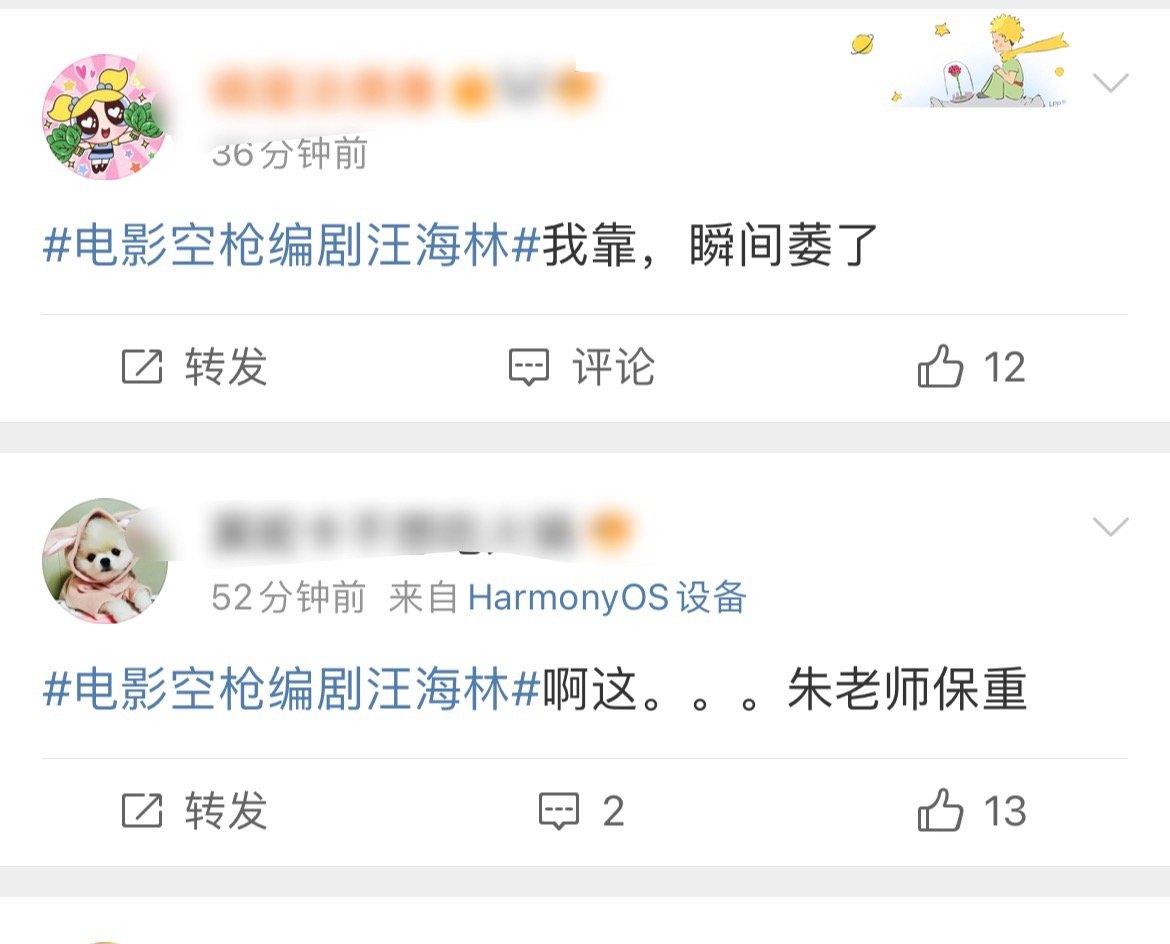Expand the chevron menu on the 36分钟前 post
Screen dimensions: 1170x944
pyautogui.click(x=1110, y=81)
